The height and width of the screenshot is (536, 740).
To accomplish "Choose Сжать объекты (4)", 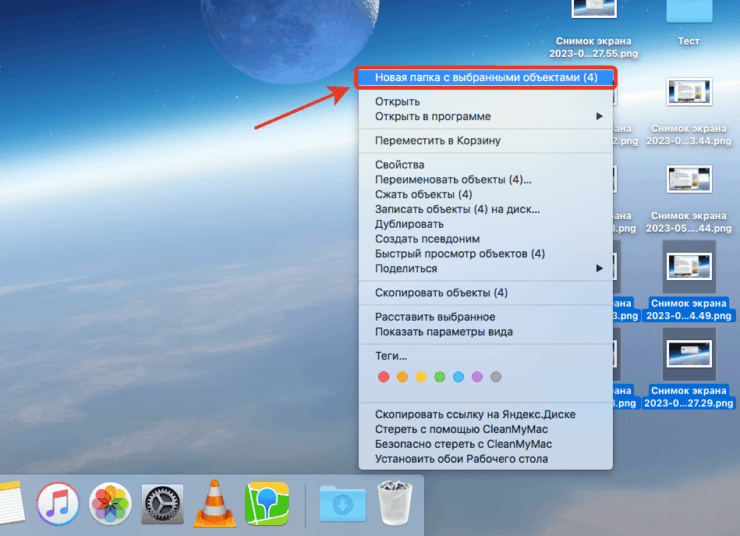I will [486, 194].
